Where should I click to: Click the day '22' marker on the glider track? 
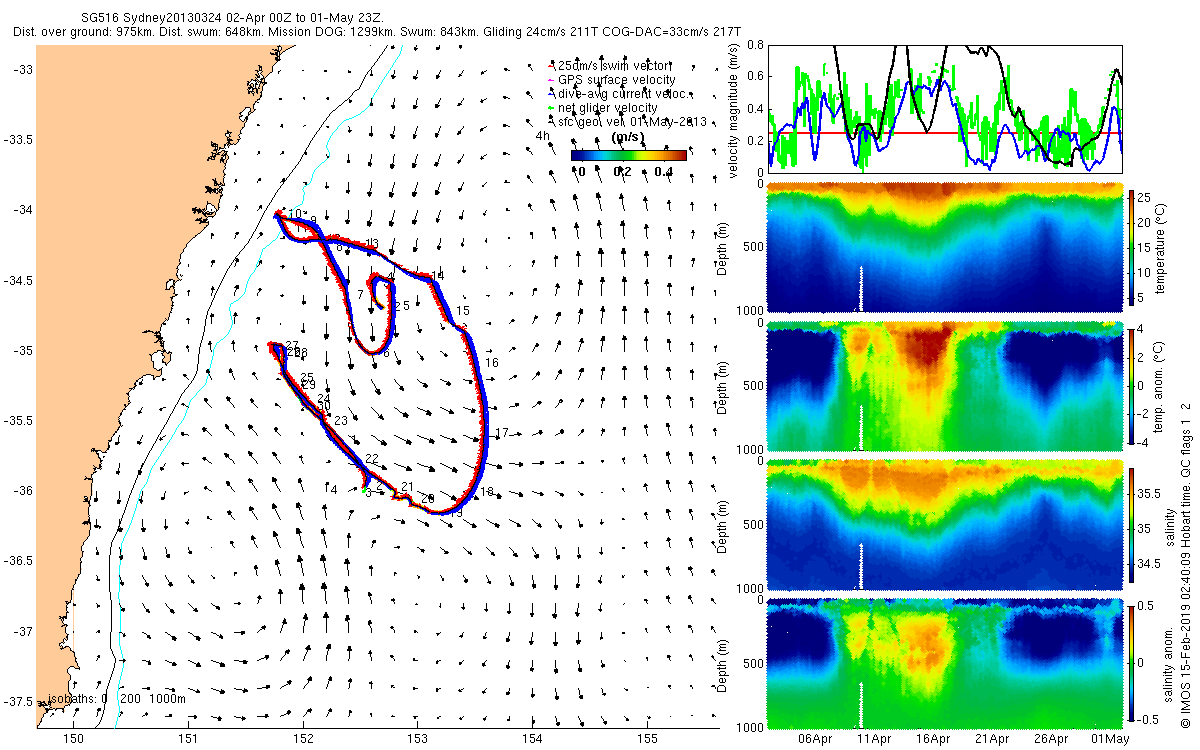coord(371,458)
